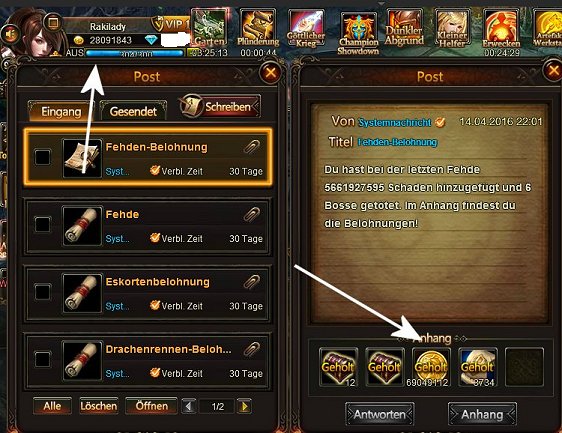Open the Garten event icon

[210, 29]
